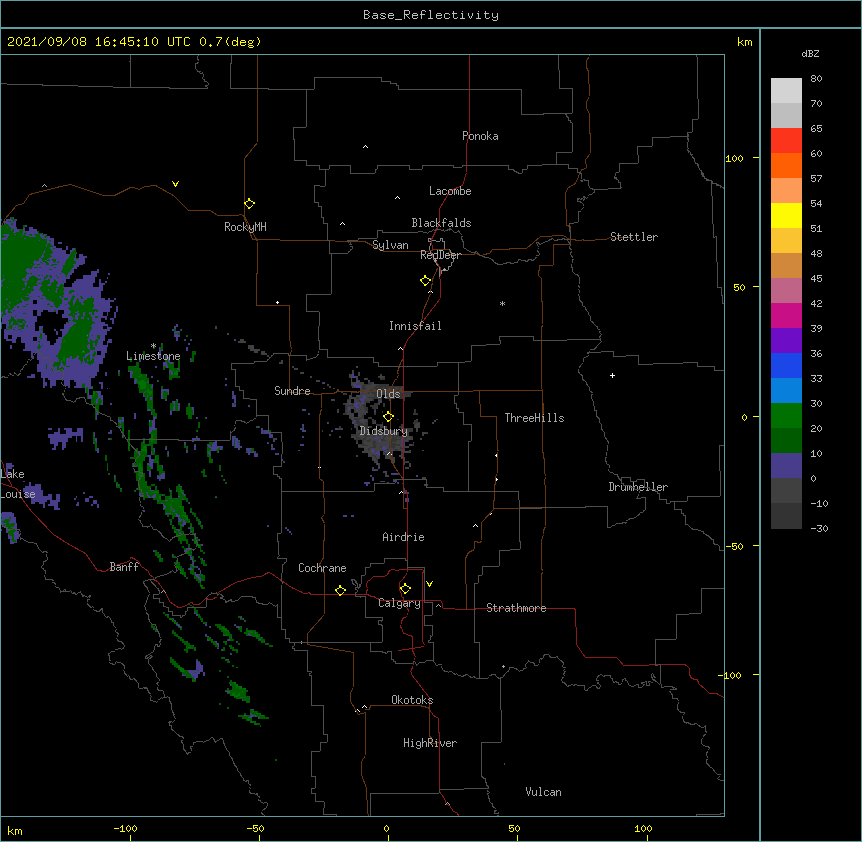Click the Base_Reflectivity title text
Viewport: 862px width, 842px height.
pos(431,15)
